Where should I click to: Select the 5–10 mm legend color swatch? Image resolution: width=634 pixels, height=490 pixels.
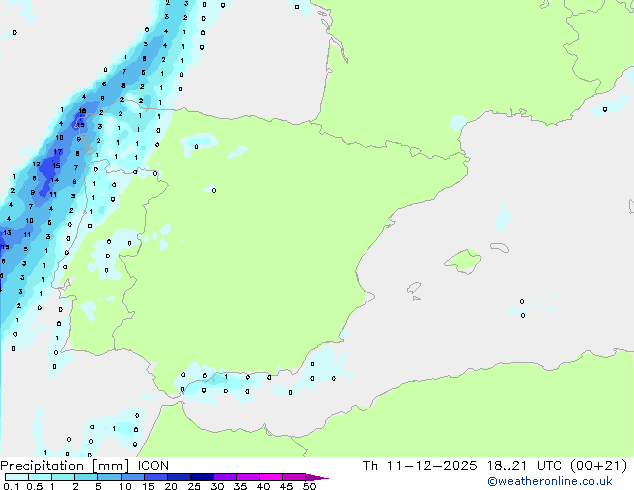[109, 477]
